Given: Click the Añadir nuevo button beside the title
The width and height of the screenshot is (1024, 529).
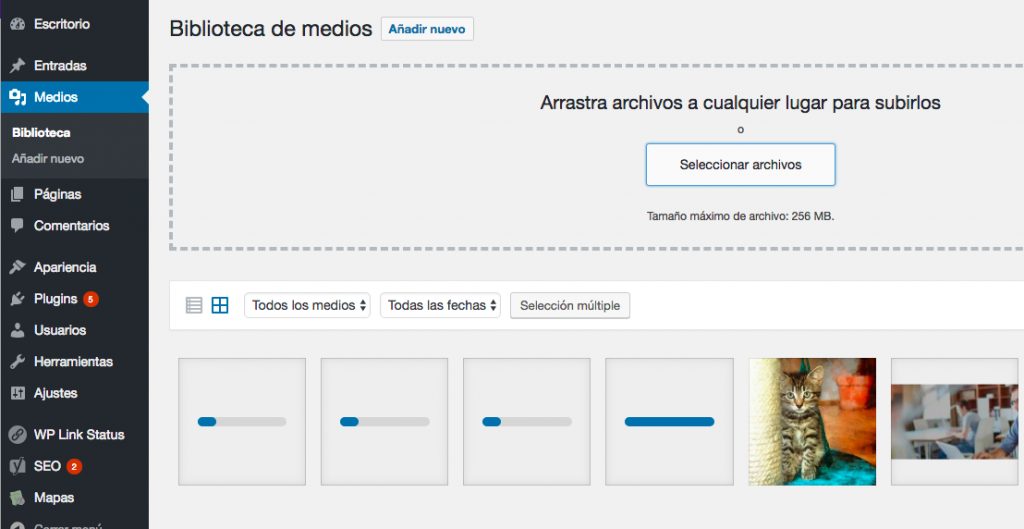Looking at the screenshot, I should pyautogui.click(x=427, y=29).
